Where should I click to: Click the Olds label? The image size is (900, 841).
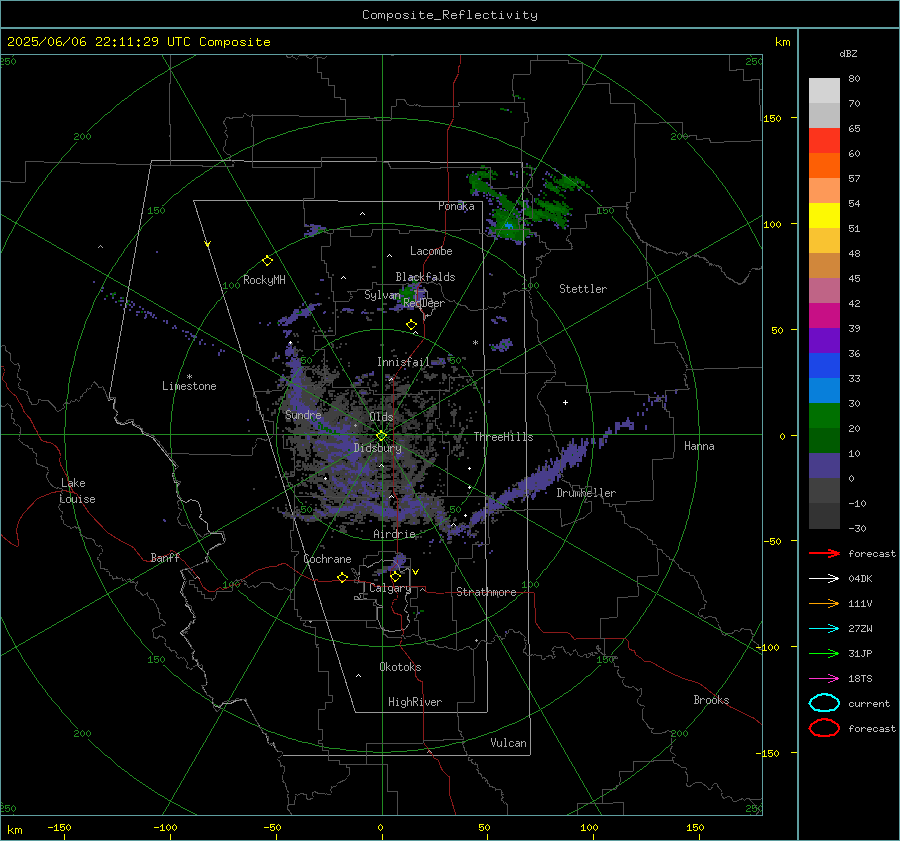(x=381, y=417)
